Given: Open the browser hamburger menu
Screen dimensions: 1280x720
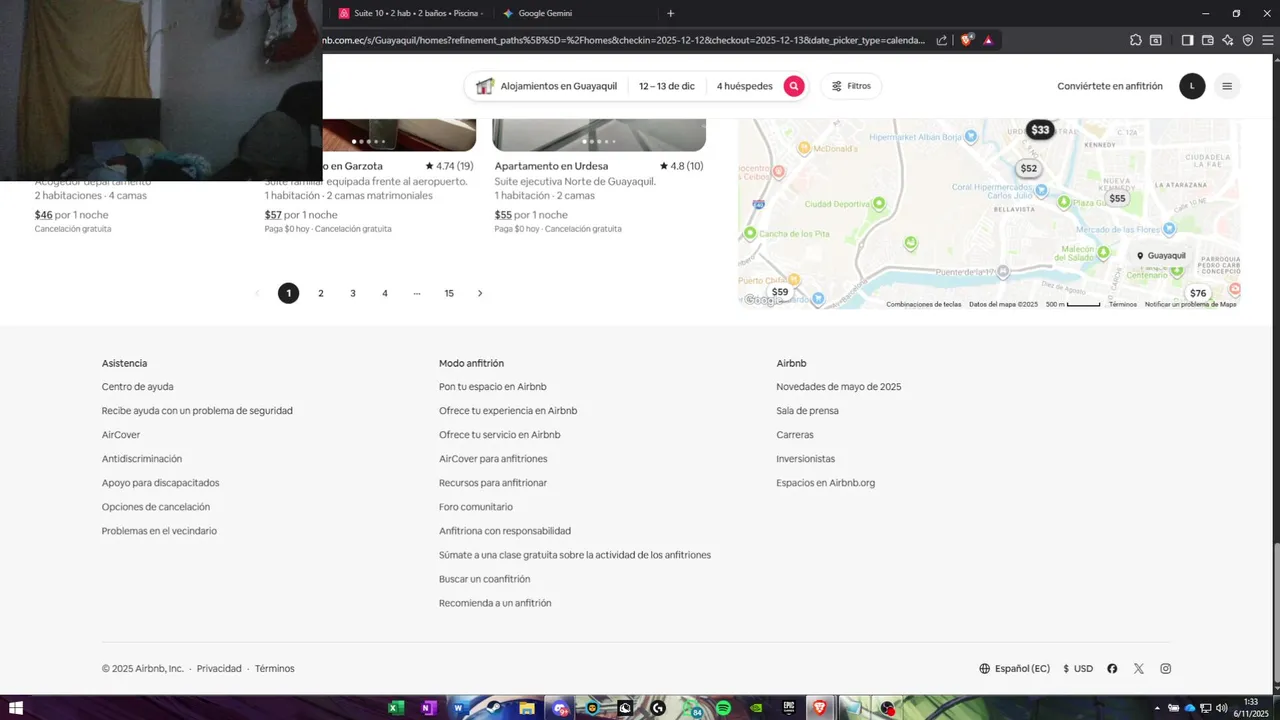Looking at the screenshot, I should (1267, 40).
